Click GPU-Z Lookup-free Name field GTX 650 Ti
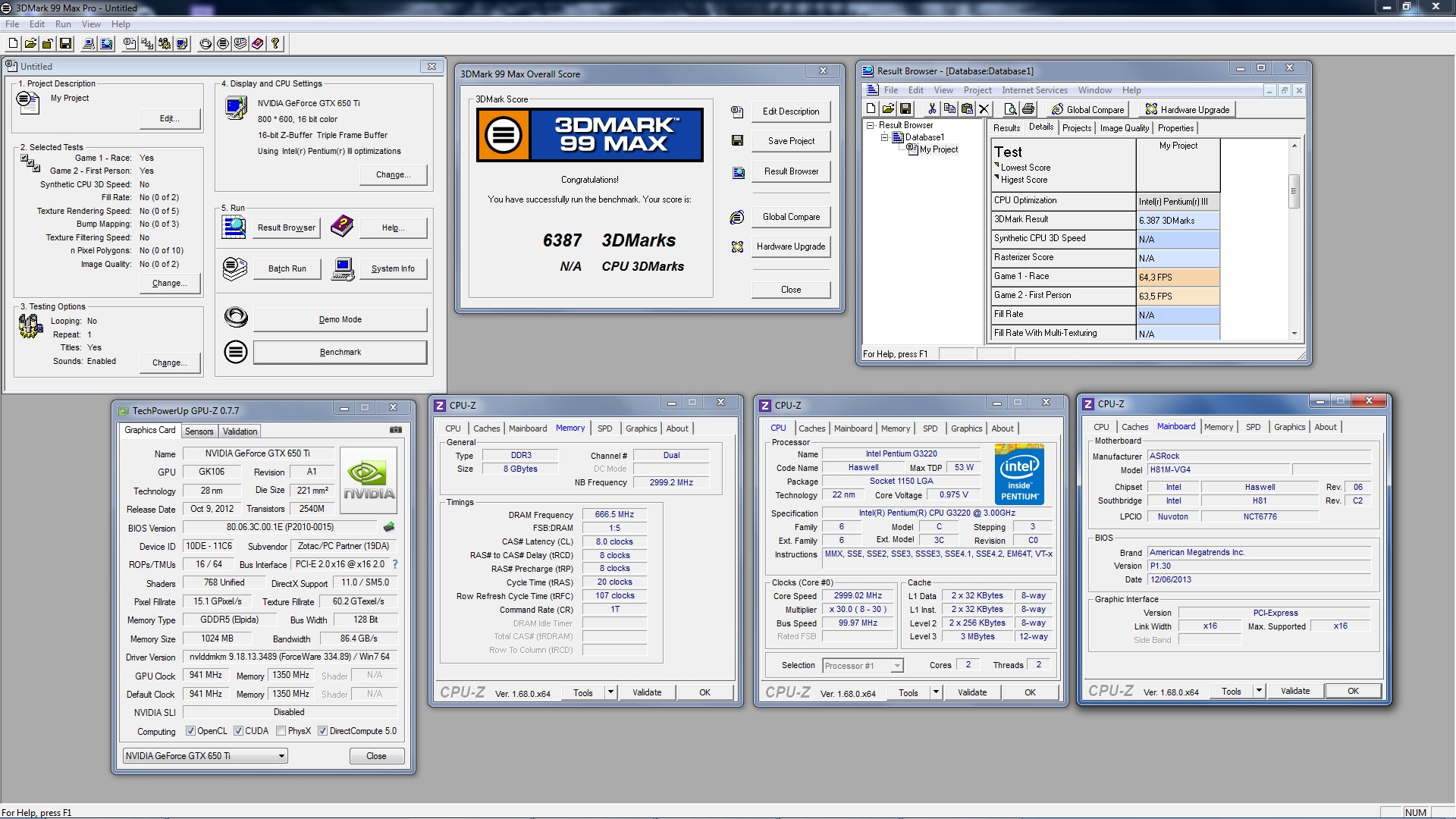Viewport: 1456px width, 819px height. coord(257,453)
